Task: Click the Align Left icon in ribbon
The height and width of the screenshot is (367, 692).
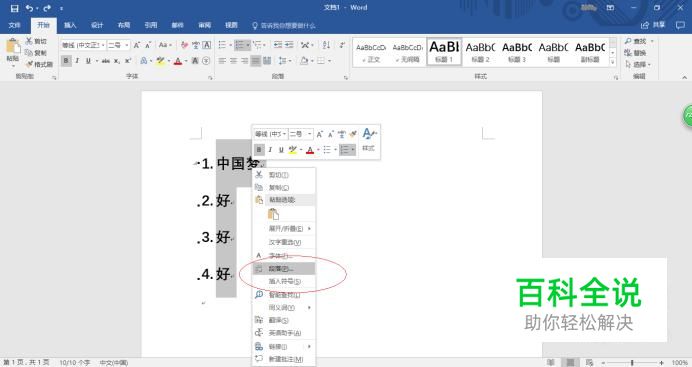Action: 222,61
